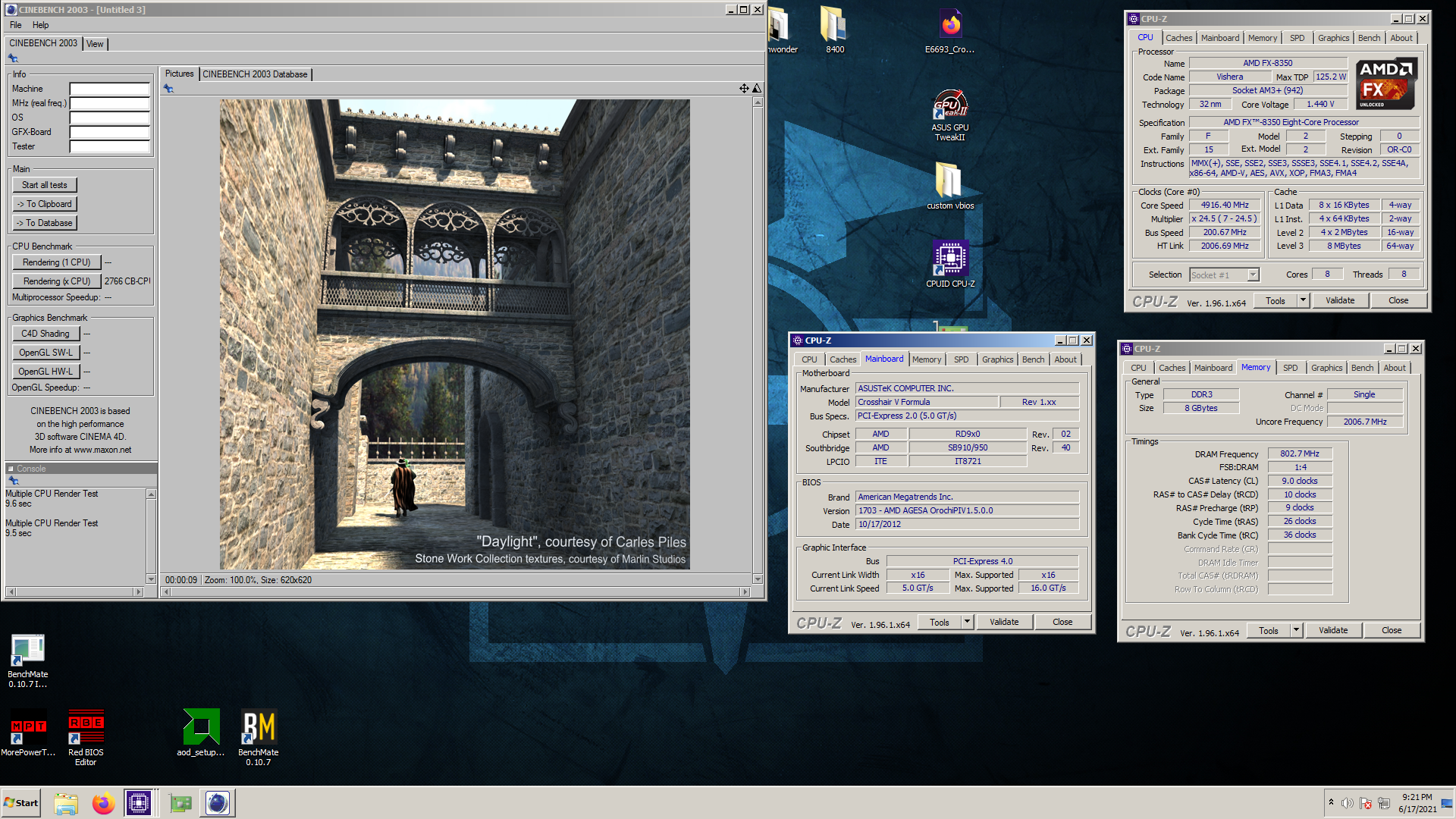This screenshot has width=1456, height=819.
Task: Open Graphics tab in Mainboard CPU-Z window
Action: click(997, 359)
